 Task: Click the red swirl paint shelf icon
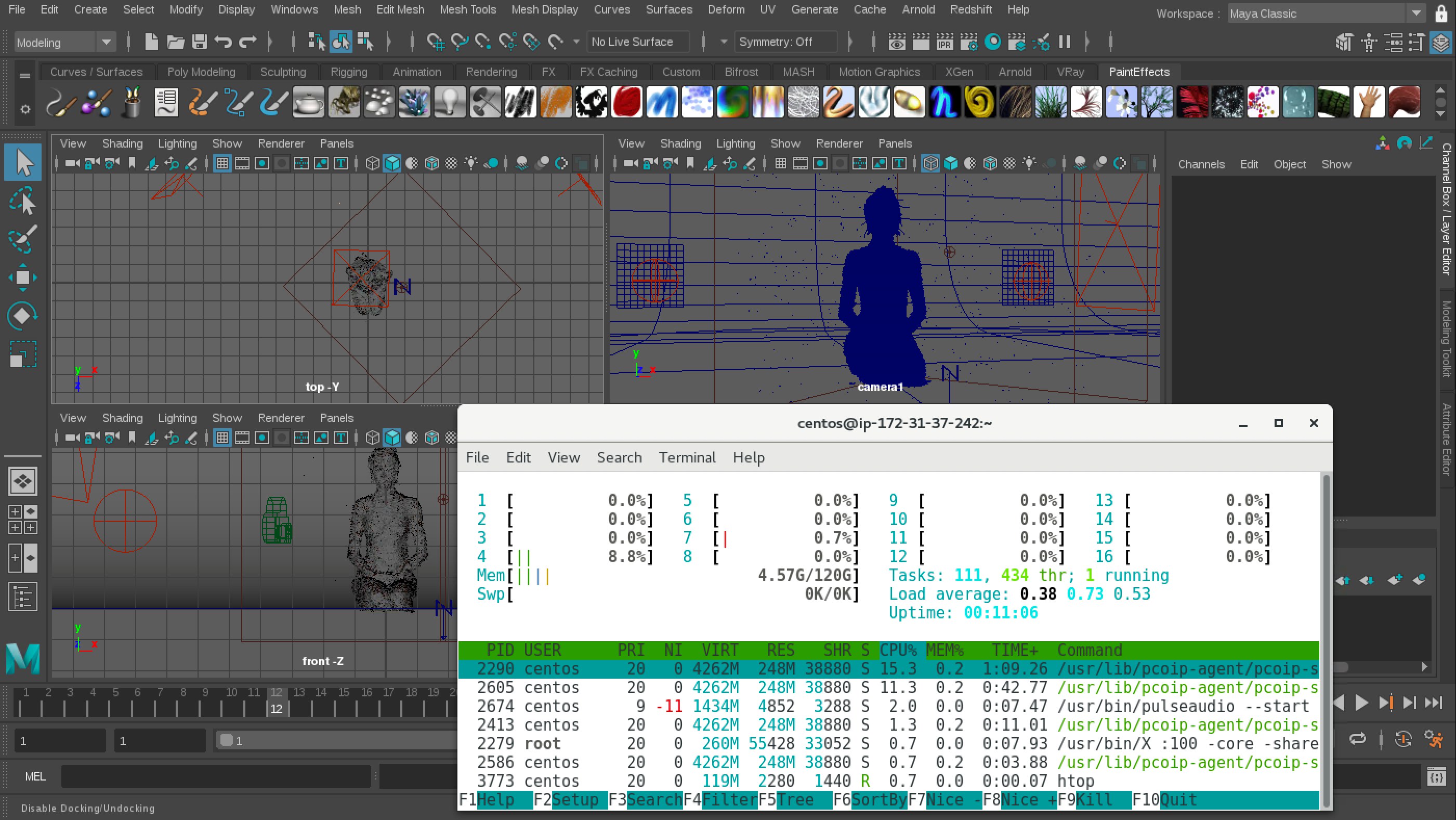626,103
